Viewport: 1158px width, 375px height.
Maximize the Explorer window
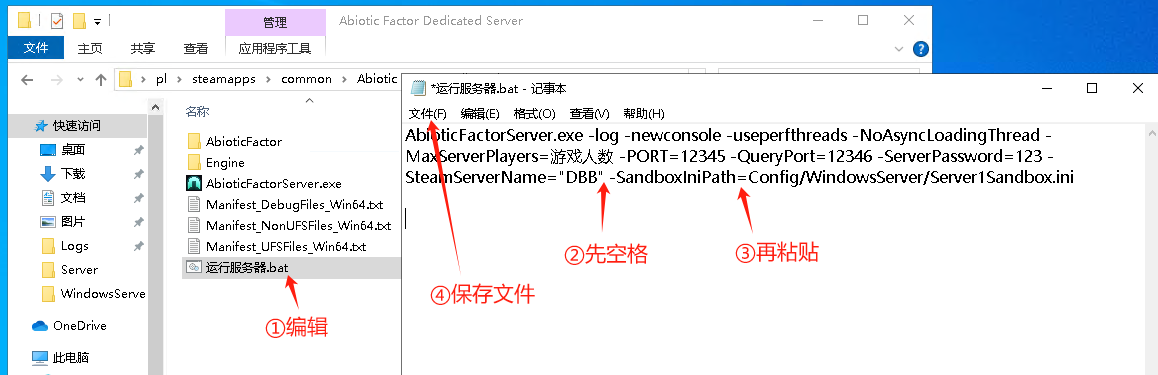(x=863, y=21)
